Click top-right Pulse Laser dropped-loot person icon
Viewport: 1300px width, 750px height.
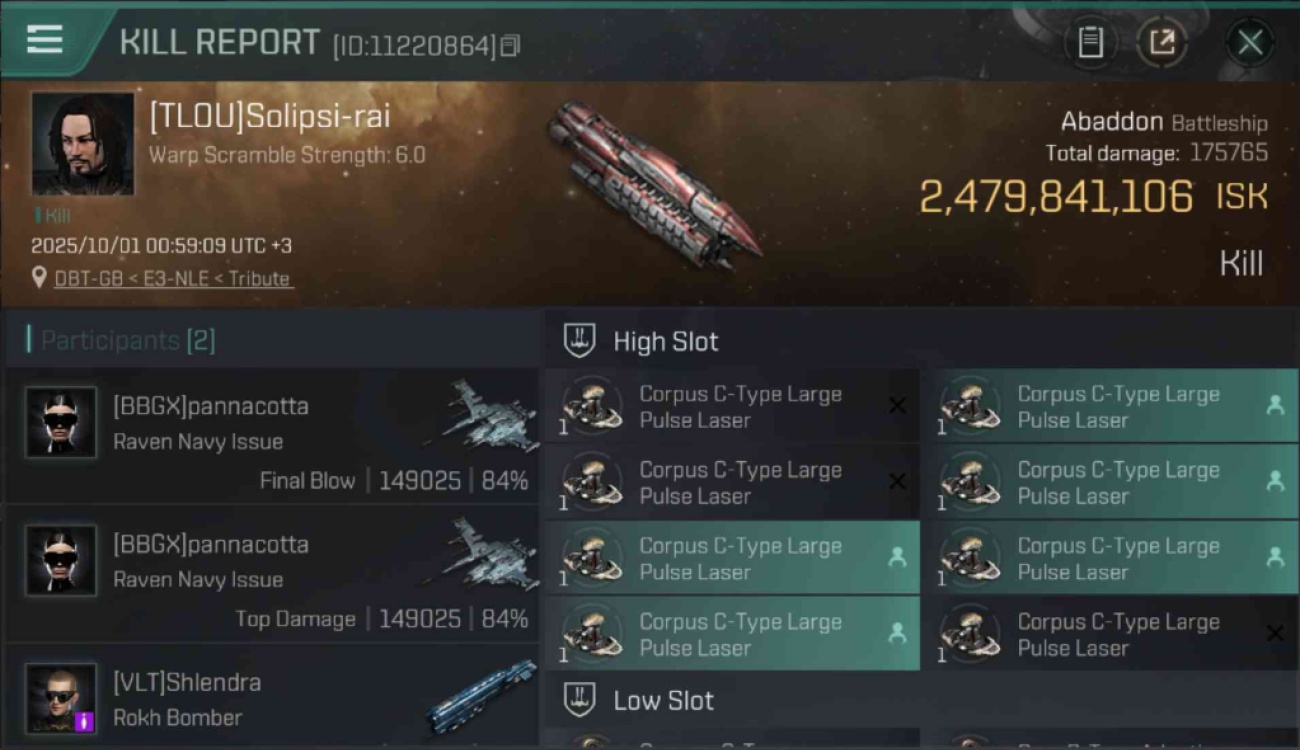pos(1275,406)
